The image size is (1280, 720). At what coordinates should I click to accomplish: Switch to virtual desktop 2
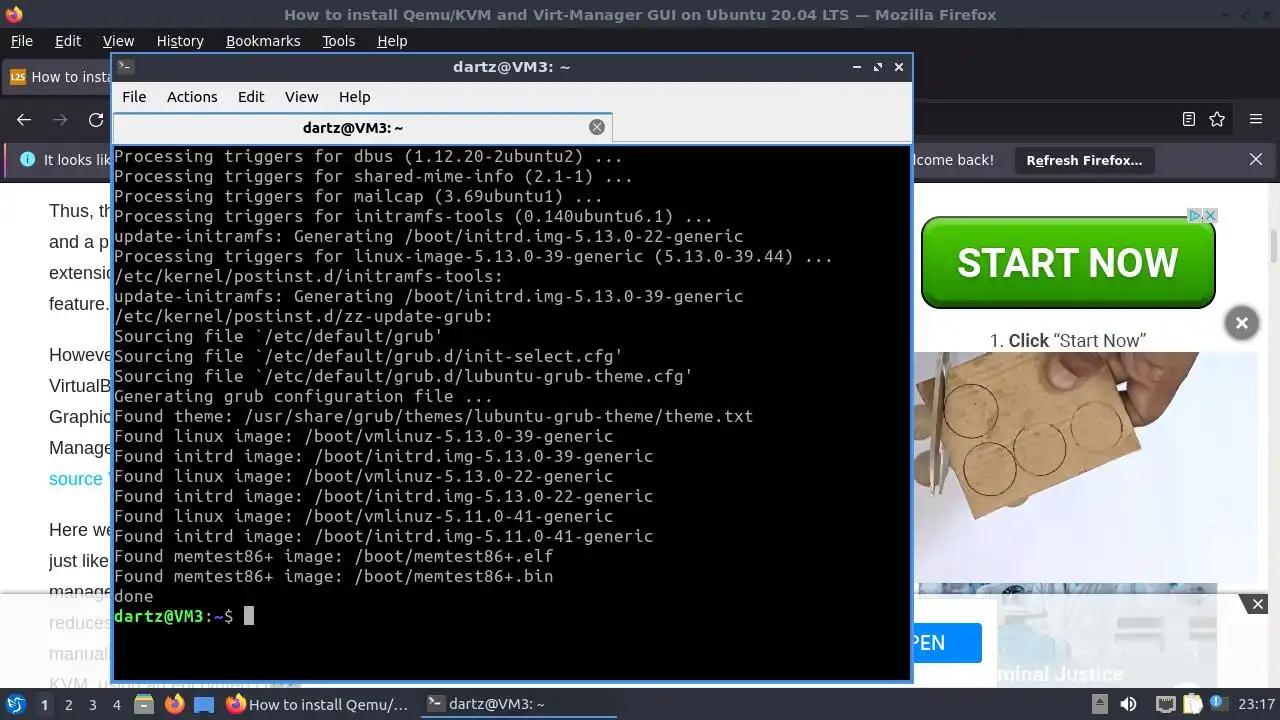point(68,705)
